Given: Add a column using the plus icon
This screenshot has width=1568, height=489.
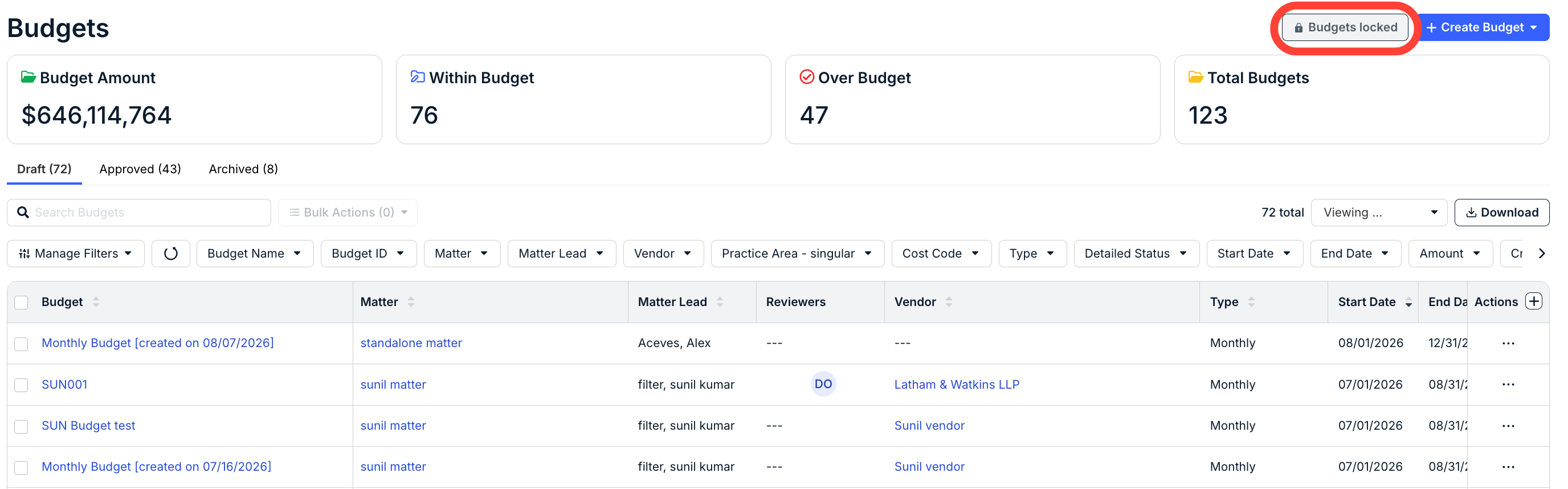Looking at the screenshot, I should pyautogui.click(x=1534, y=301).
